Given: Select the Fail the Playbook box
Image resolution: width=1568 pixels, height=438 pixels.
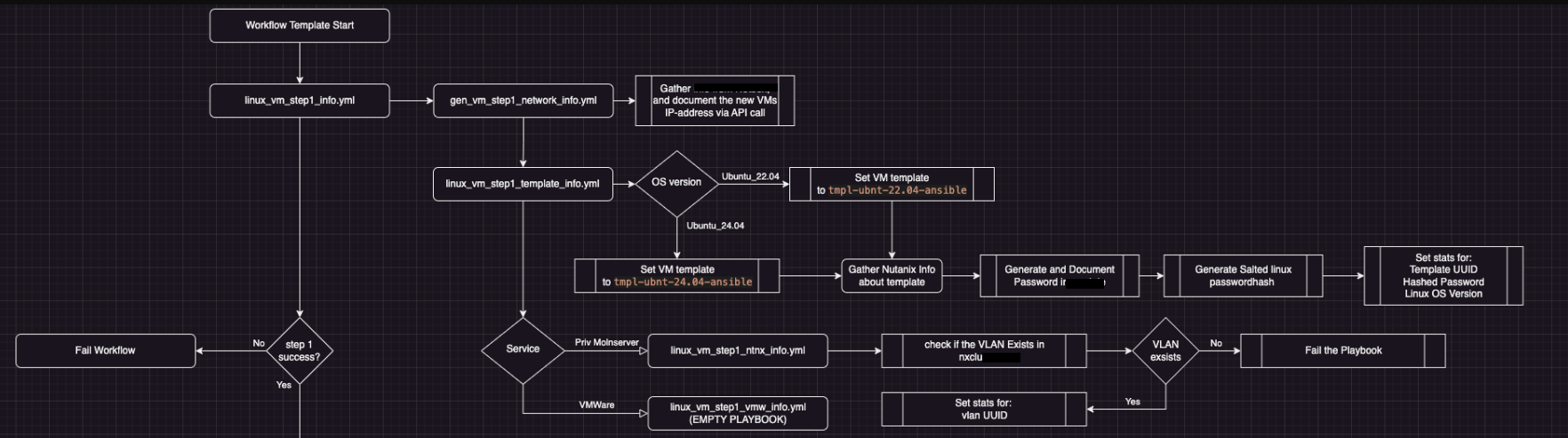Looking at the screenshot, I should click(x=1343, y=351).
